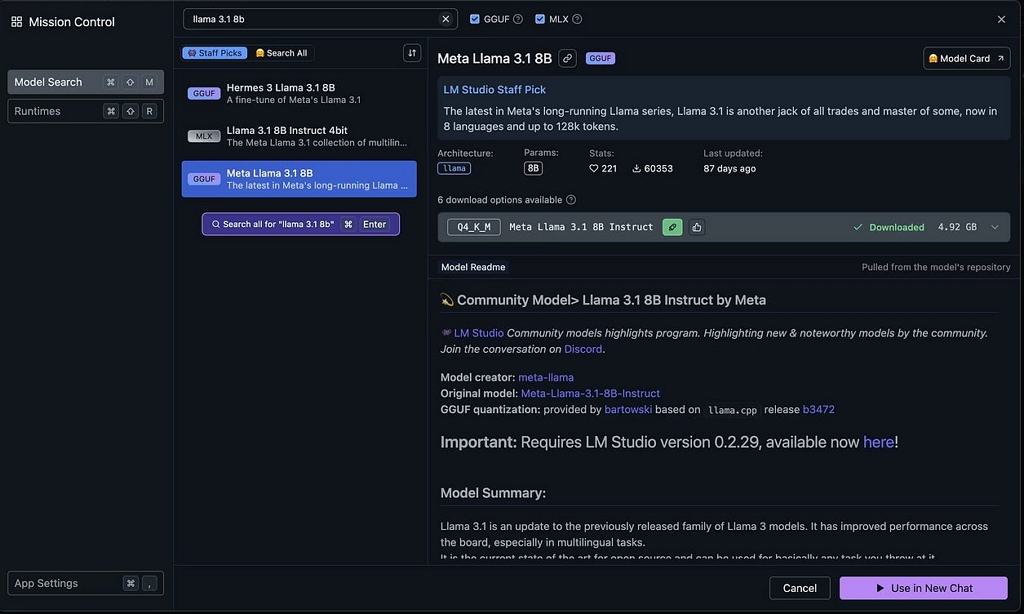Toggle the MLX format checkbox
1024x614 pixels.
click(x=540, y=19)
